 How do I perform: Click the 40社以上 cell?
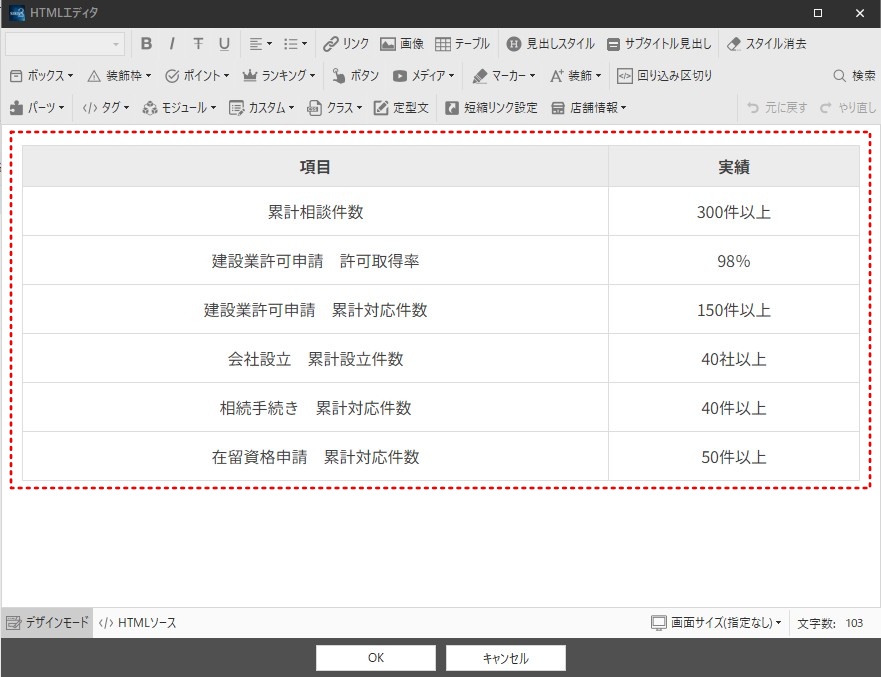tap(734, 358)
